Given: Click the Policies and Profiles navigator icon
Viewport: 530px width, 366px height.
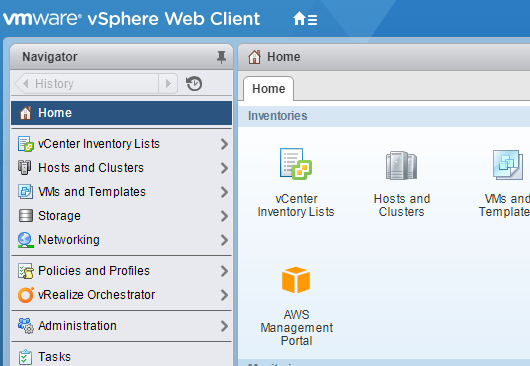Looking at the screenshot, I should (26, 271).
